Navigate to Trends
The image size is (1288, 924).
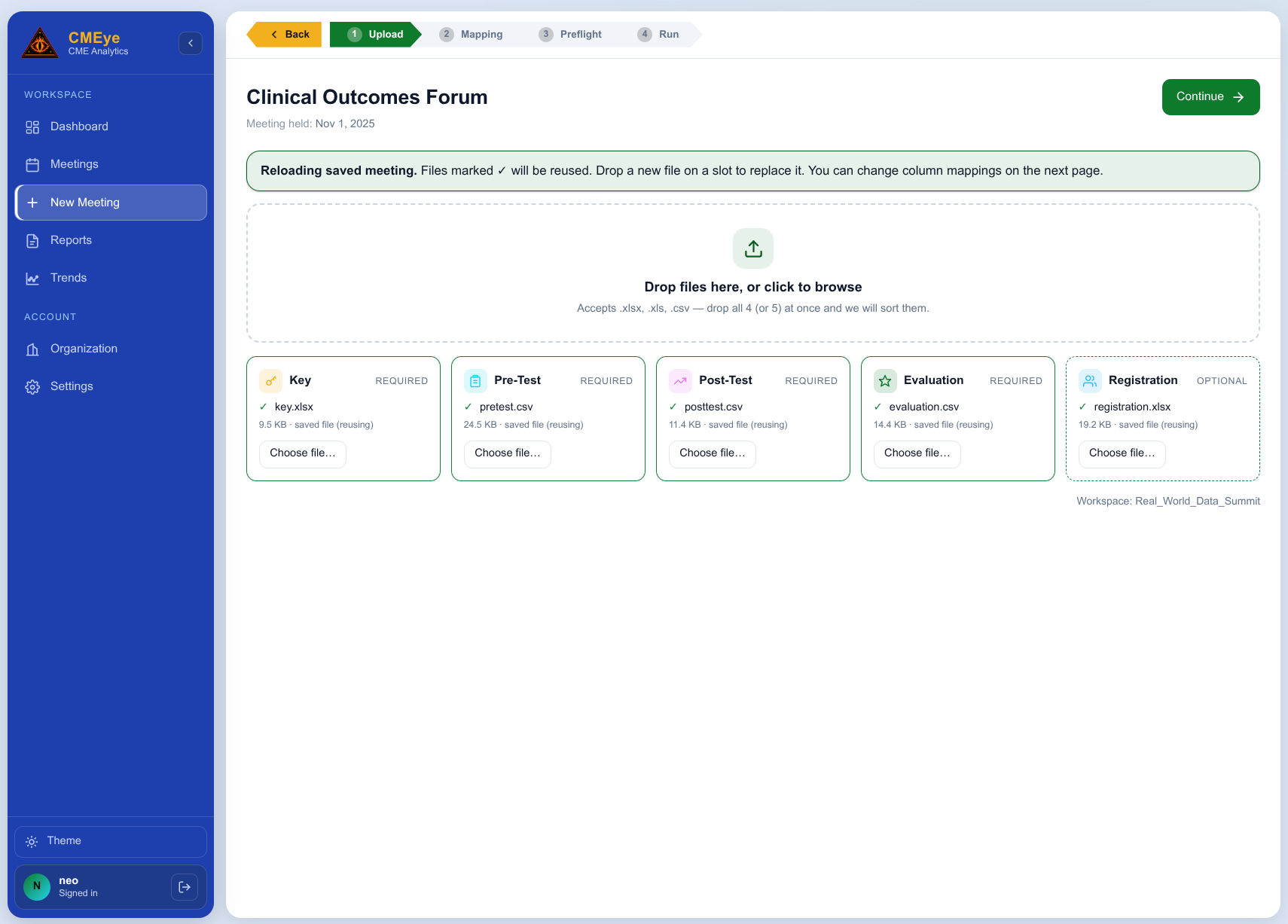pyautogui.click(x=111, y=279)
